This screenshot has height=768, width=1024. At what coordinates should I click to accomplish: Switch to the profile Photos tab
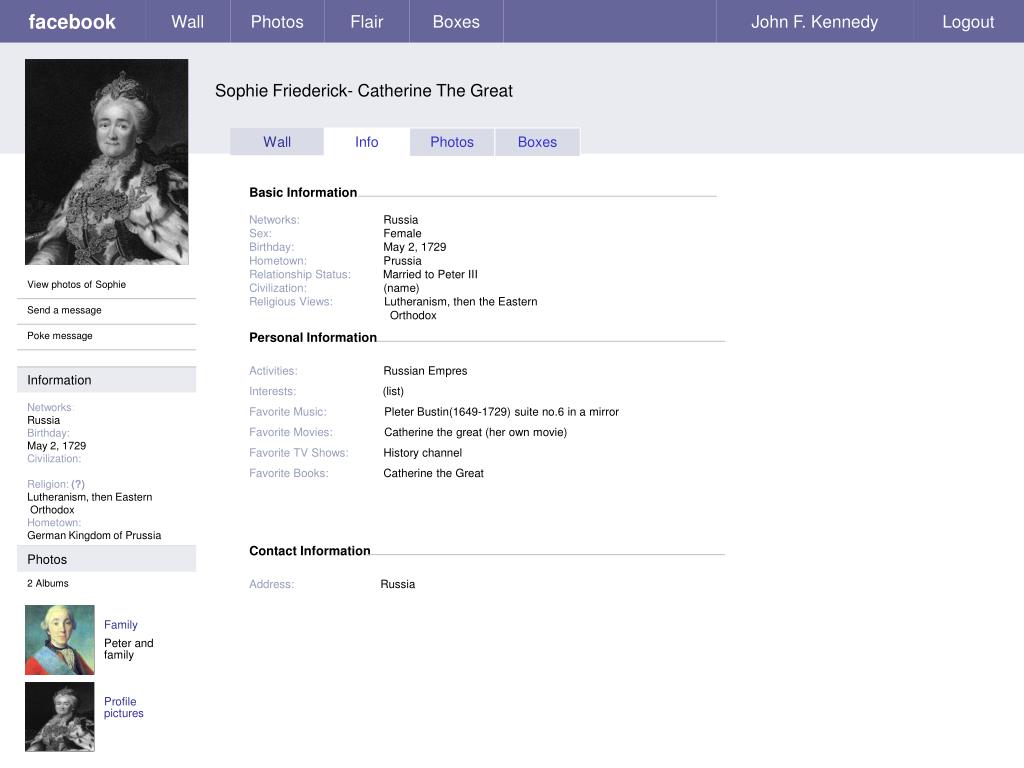[x=452, y=142]
